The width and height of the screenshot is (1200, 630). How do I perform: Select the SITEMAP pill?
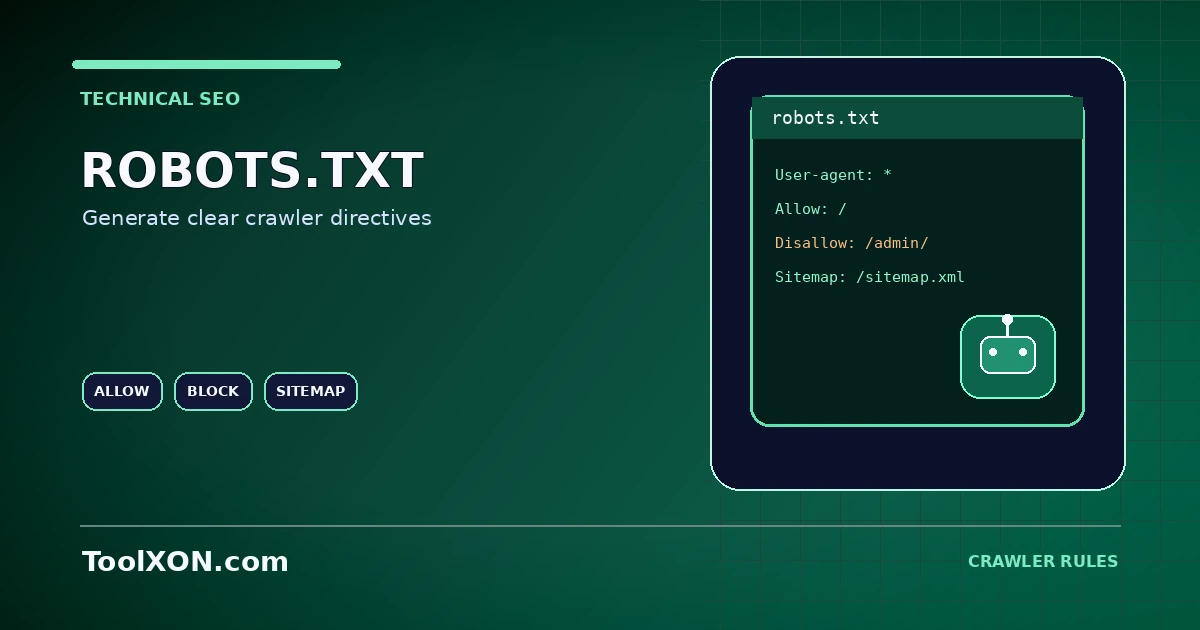coord(310,391)
